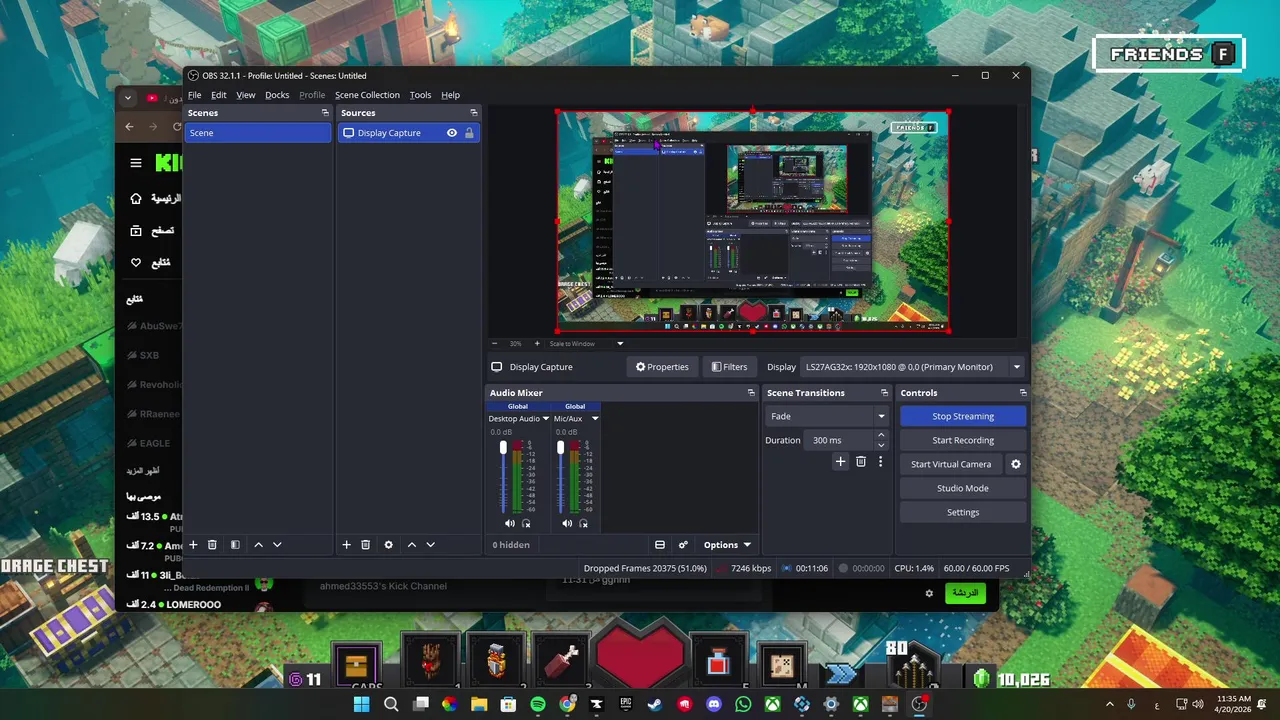The image size is (1280, 720).
Task: Move scene down with Scenes panel arrow
Action: click(x=277, y=545)
